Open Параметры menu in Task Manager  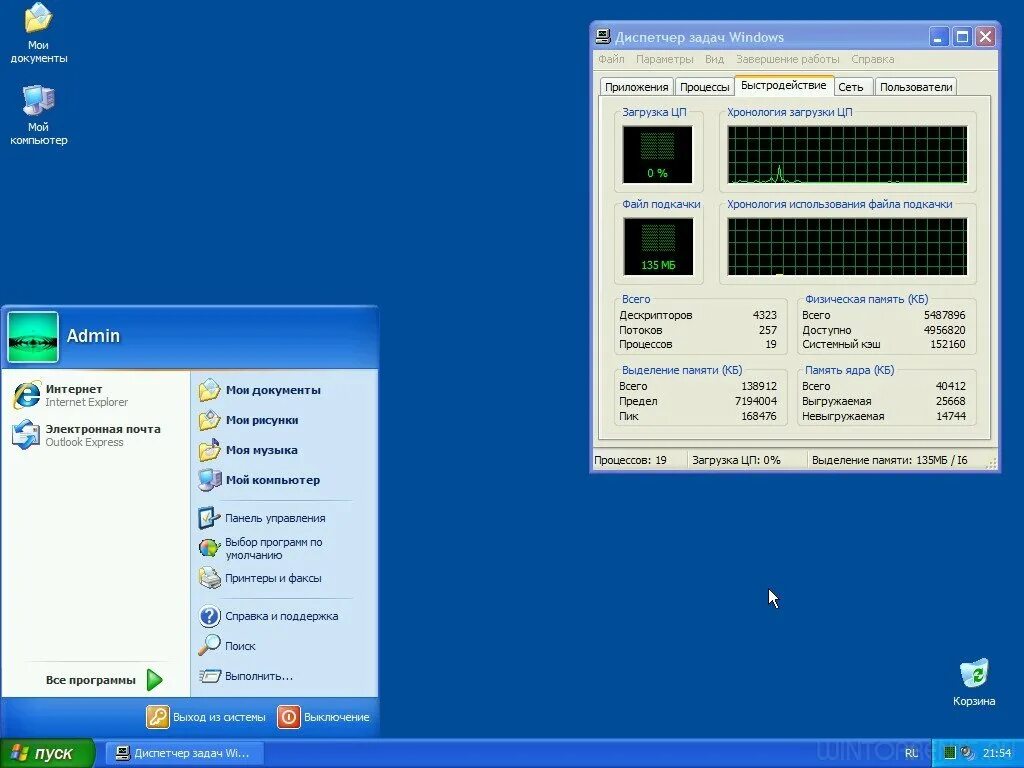pyautogui.click(x=665, y=59)
